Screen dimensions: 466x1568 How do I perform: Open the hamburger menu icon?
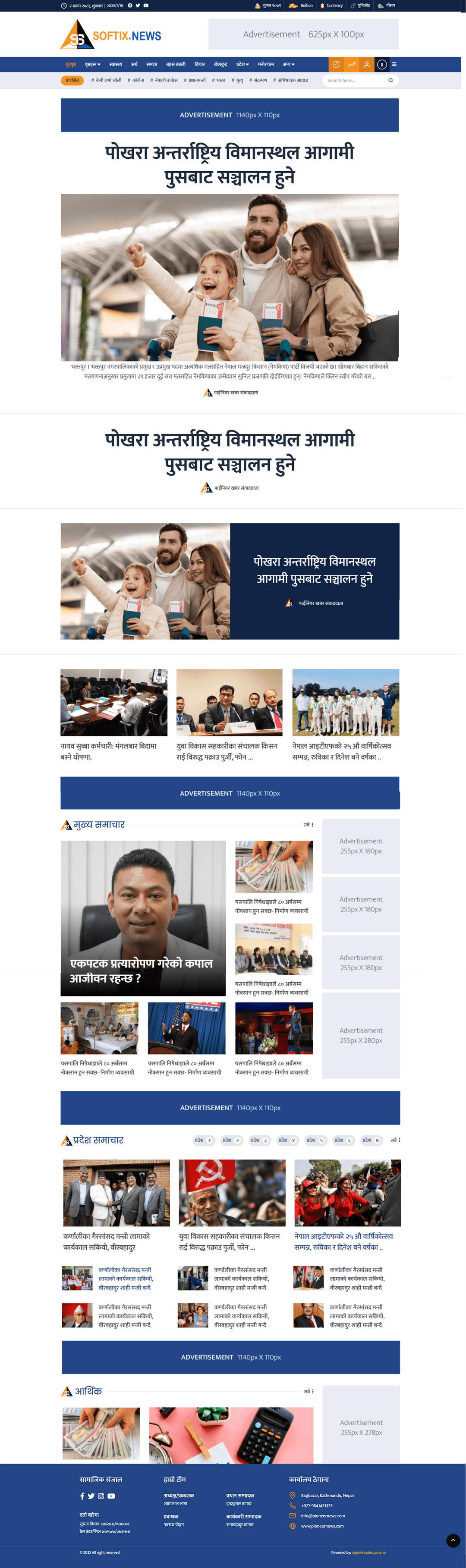click(394, 65)
